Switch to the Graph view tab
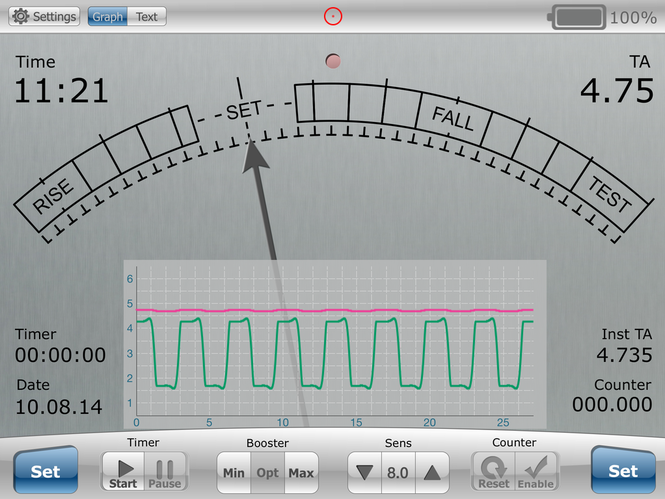The height and width of the screenshot is (499, 665). 108,17
